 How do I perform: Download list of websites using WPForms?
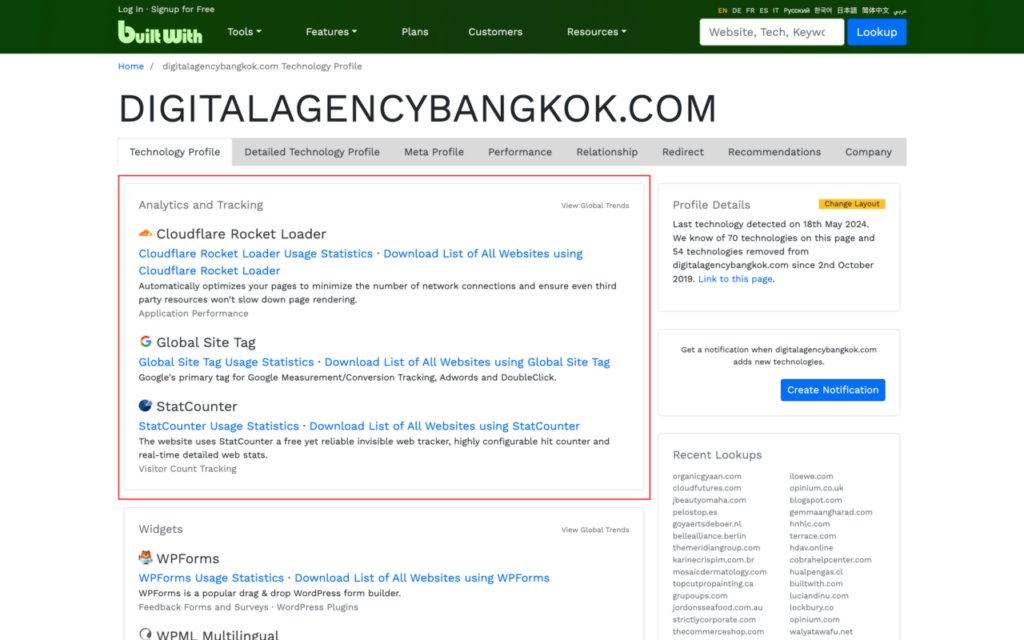tap(422, 578)
